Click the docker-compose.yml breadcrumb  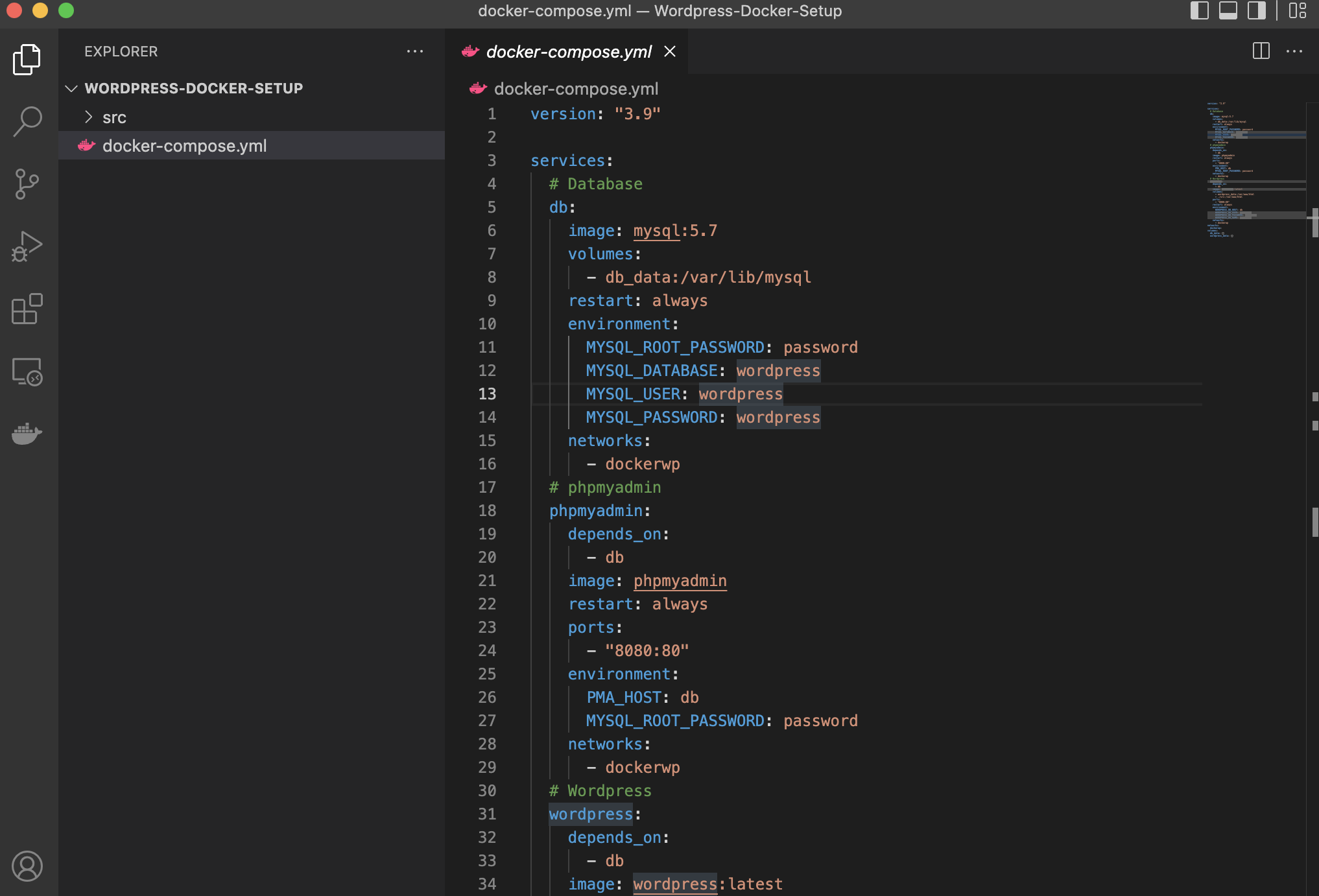[576, 89]
